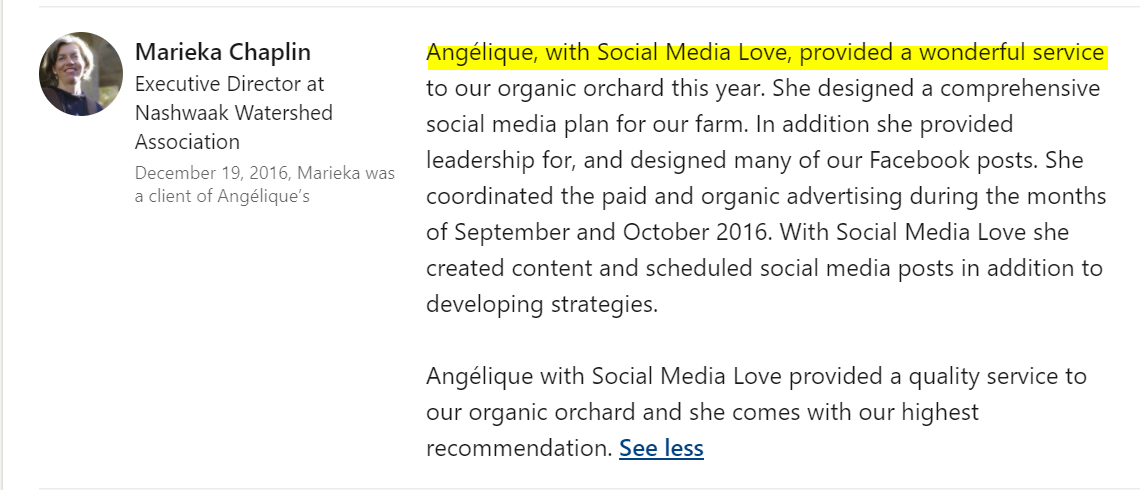Image resolution: width=1144 pixels, height=490 pixels.
Task: Click the word "comprehensive" in the first paragraph
Action: [x=1020, y=88]
